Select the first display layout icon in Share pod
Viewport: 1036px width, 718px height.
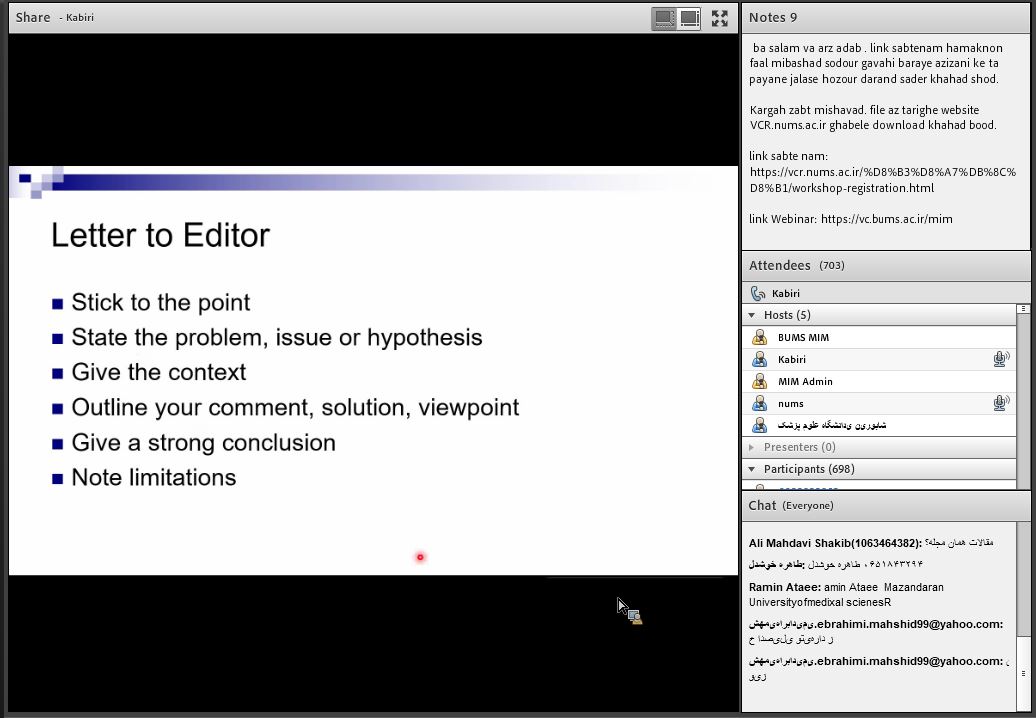click(663, 18)
